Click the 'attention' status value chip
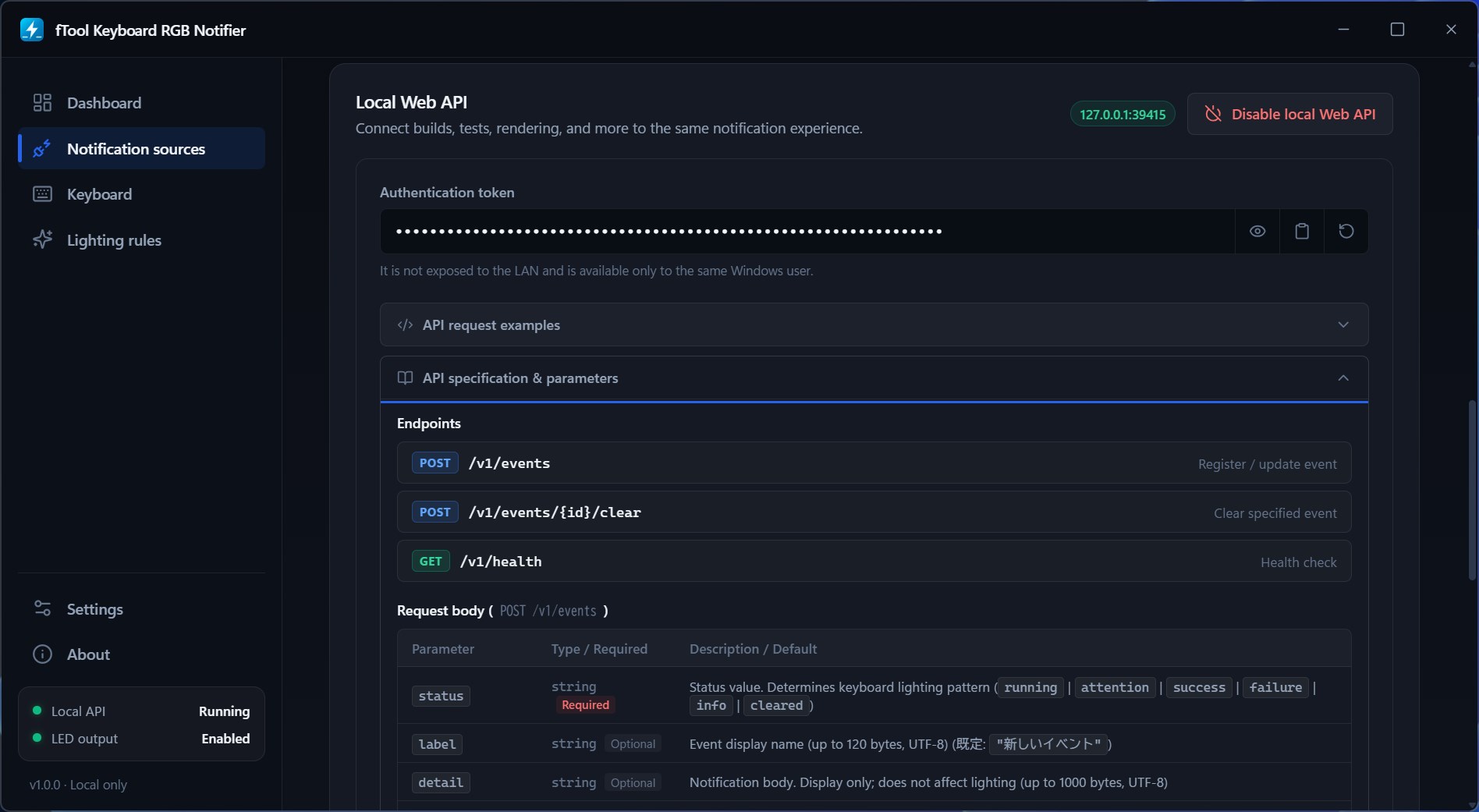This screenshot has height=812, width=1479. point(1115,687)
